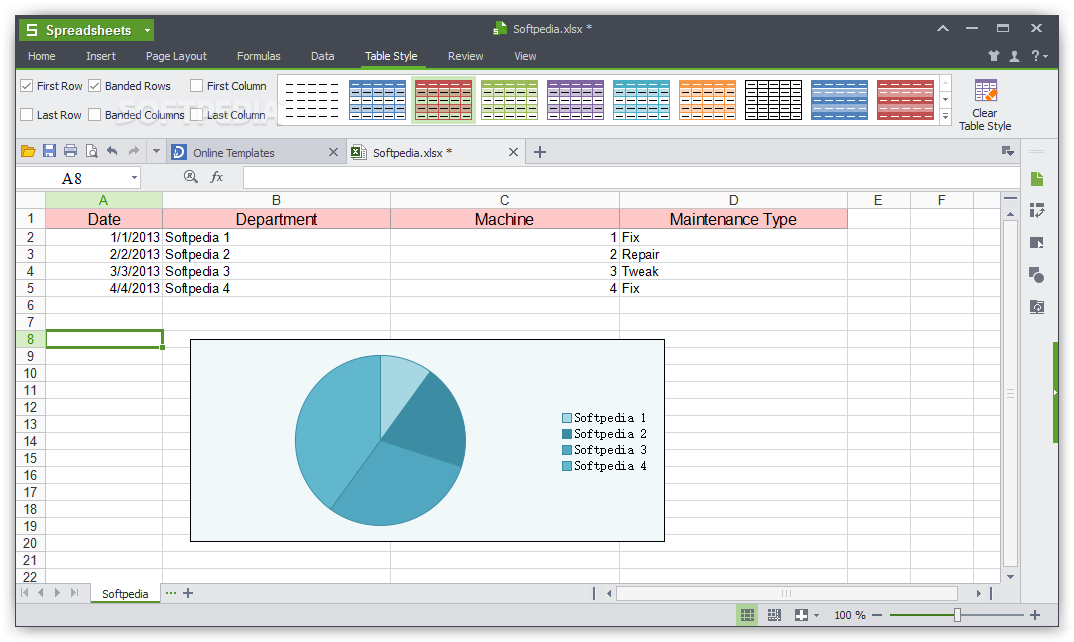Click Clear Table Style icon
Screen dimensions: 1074x642
[x=986, y=91]
